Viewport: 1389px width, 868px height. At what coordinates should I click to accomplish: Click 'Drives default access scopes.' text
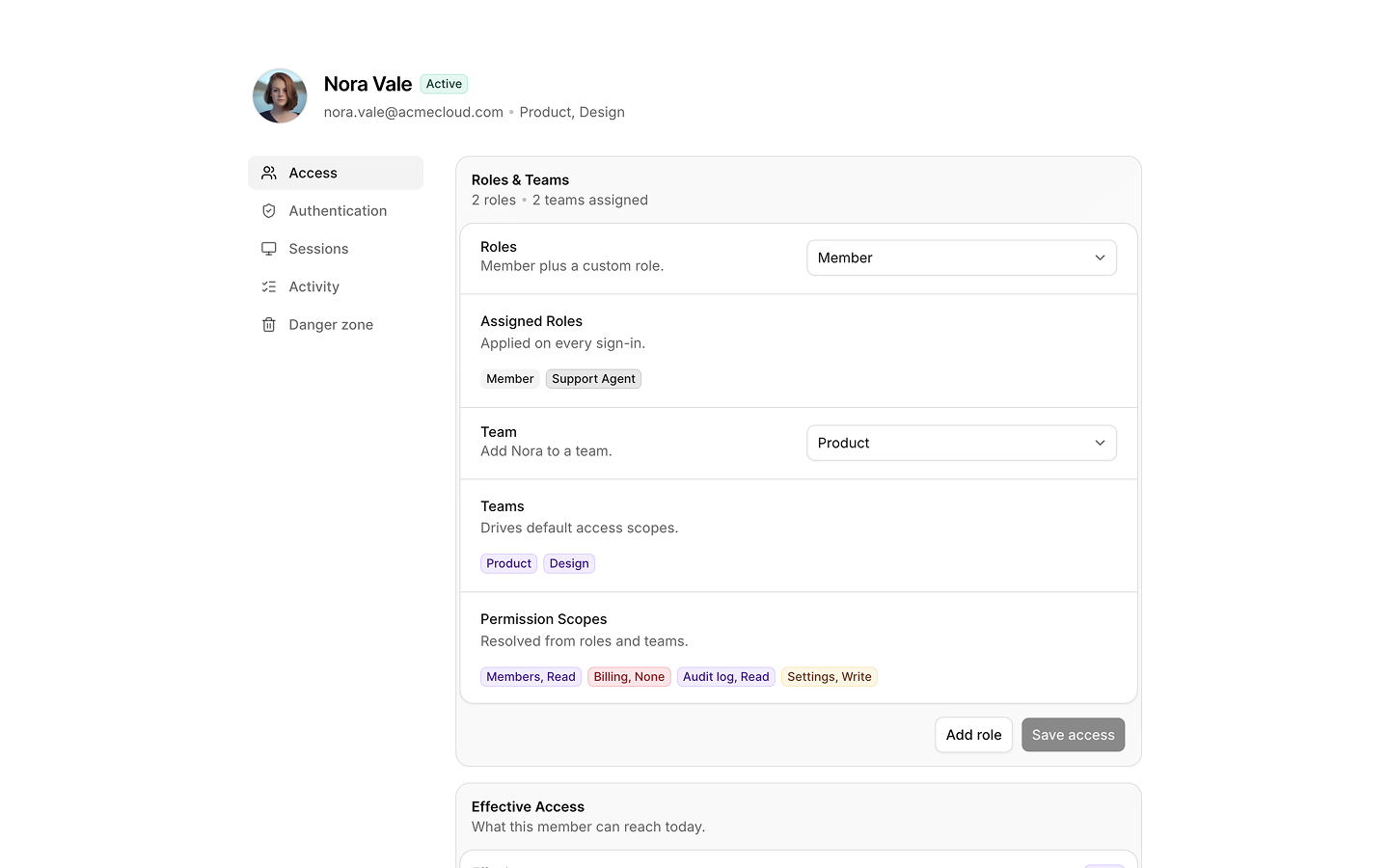[579, 529]
